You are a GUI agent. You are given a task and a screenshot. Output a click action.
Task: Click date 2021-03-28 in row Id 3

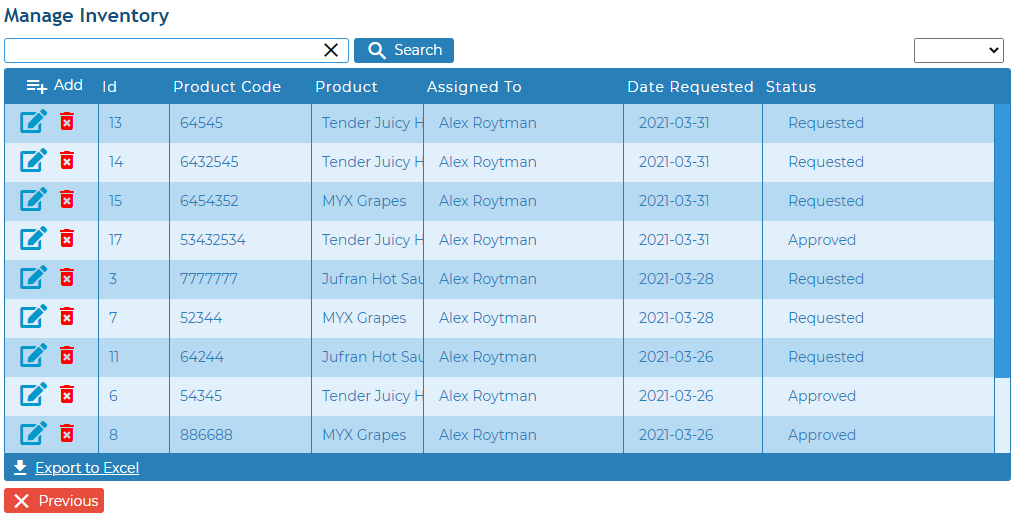tap(676, 279)
